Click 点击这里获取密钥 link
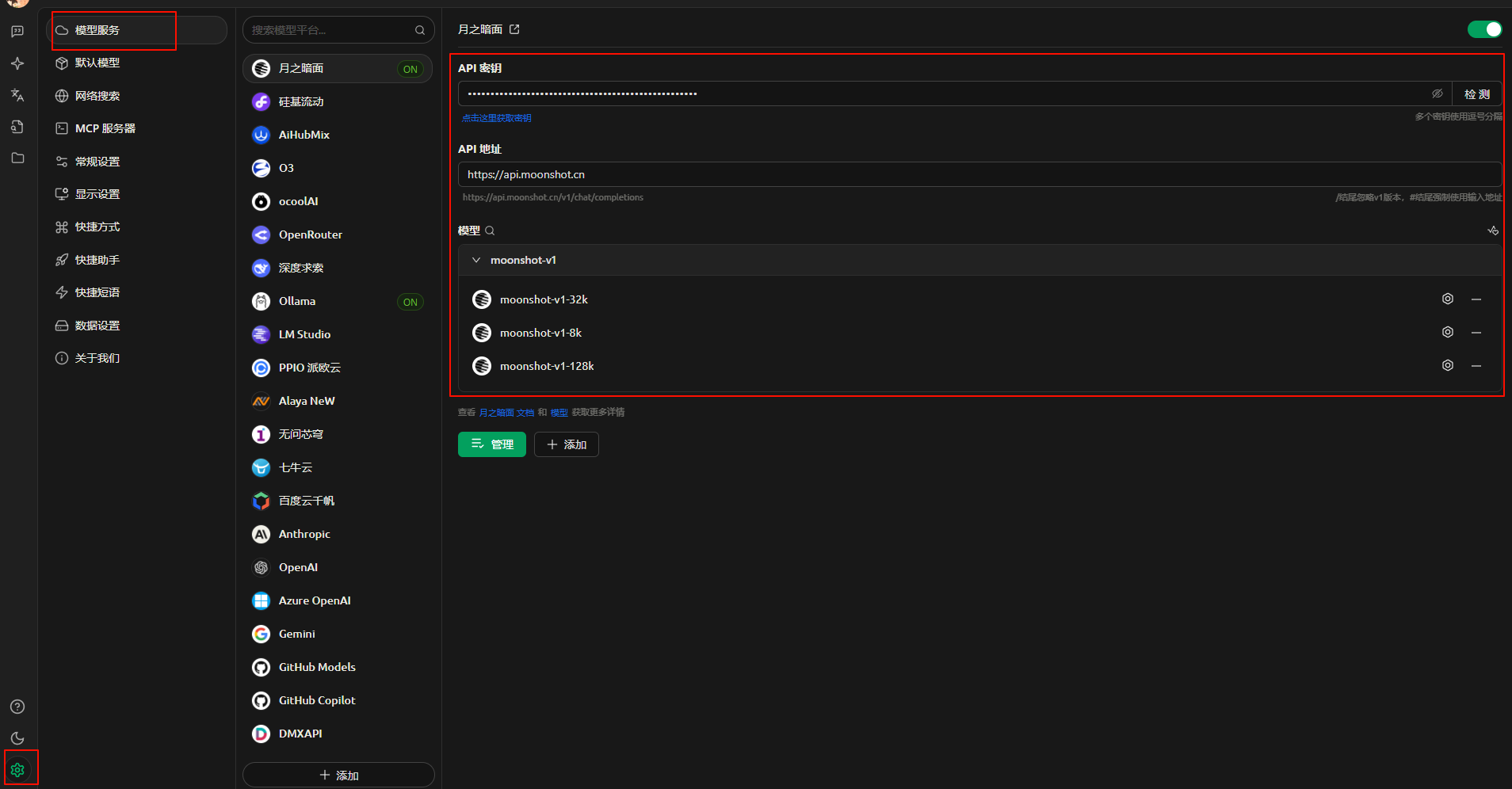Screen dimensions: 1512x789 coord(497,118)
